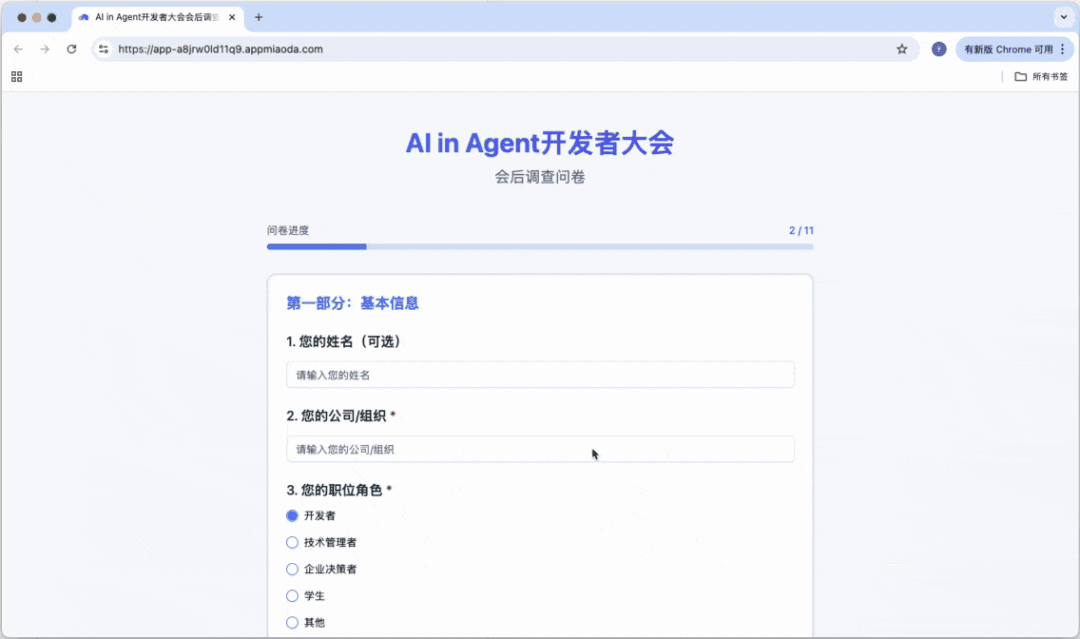The image size is (1080, 639).
Task: Click the 会后调查问卷 subtitle
Action: point(540,177)
